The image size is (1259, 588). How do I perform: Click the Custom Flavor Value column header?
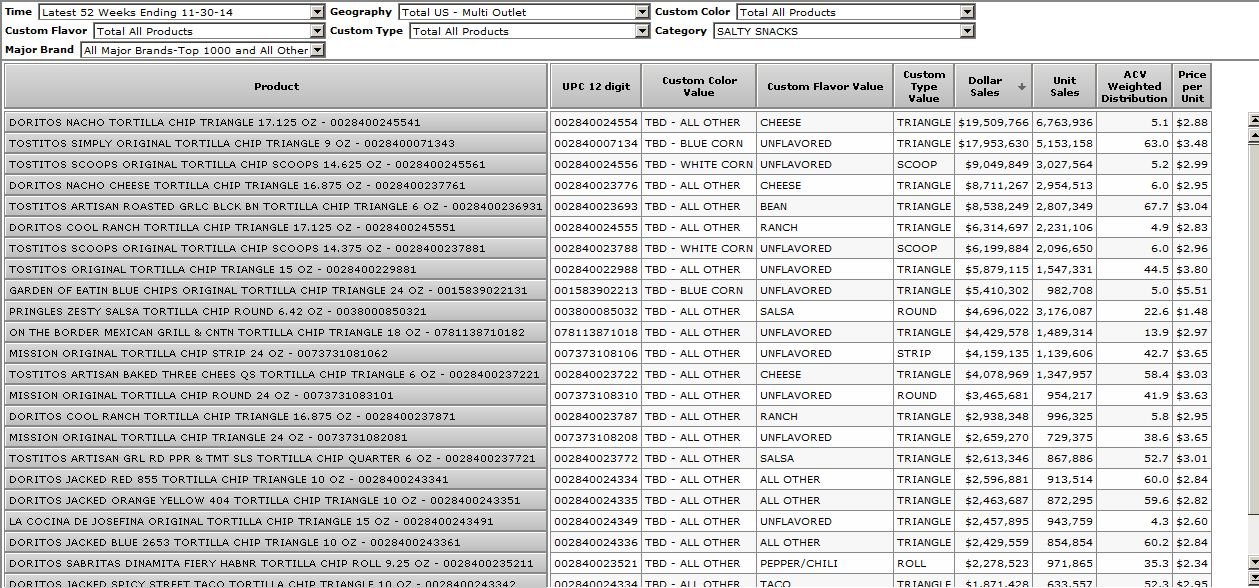point(824,87)
